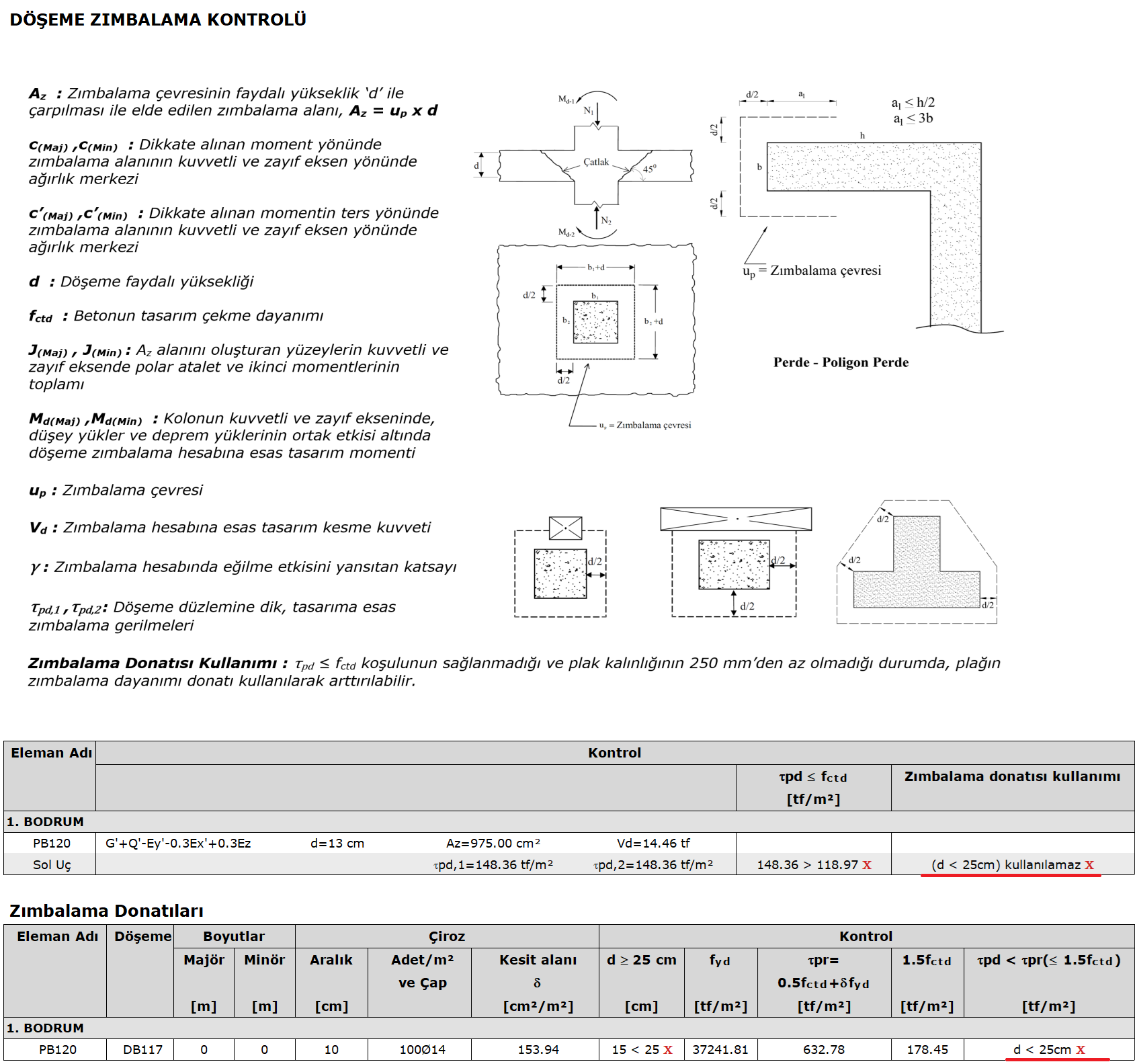1135x1064 pixels.
Task: Select the 'Sol Uç' cell
Action: coord(52,864)
